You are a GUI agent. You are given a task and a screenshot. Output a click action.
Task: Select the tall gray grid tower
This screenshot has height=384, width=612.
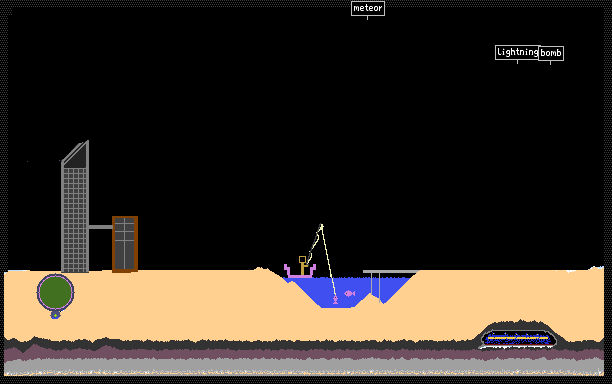click(75, 206)
